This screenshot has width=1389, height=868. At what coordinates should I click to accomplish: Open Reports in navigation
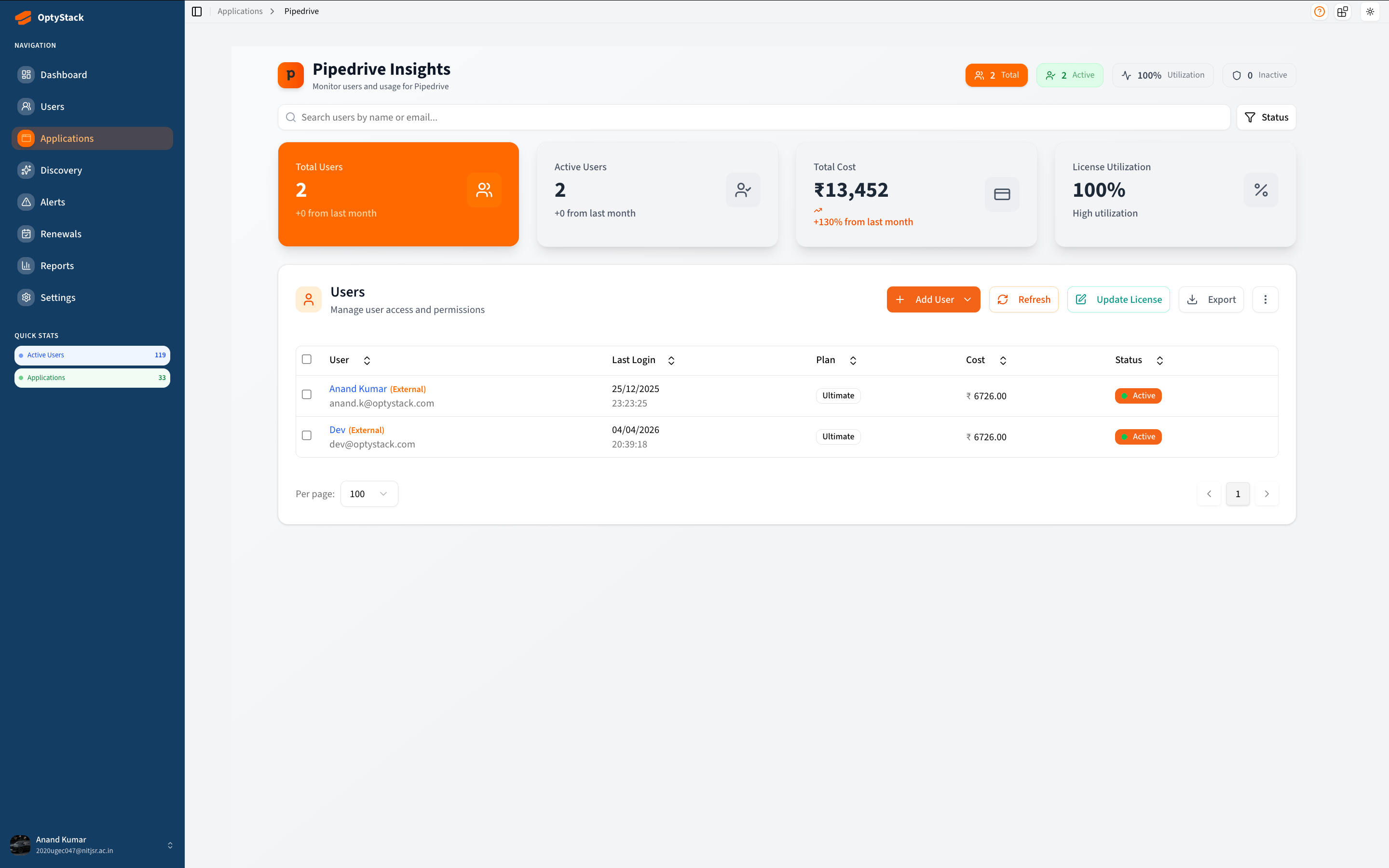92,266
